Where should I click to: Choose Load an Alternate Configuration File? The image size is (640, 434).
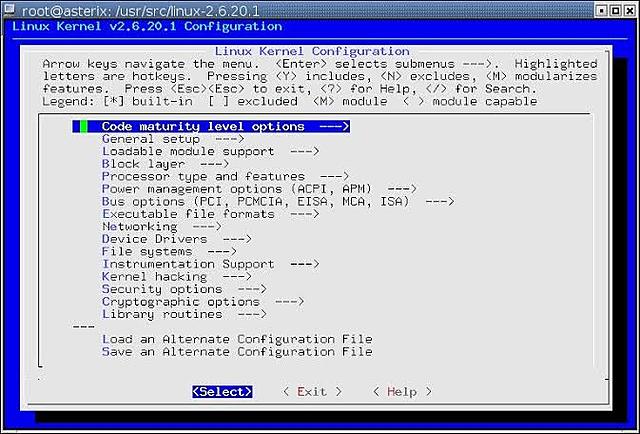[237, 339]
